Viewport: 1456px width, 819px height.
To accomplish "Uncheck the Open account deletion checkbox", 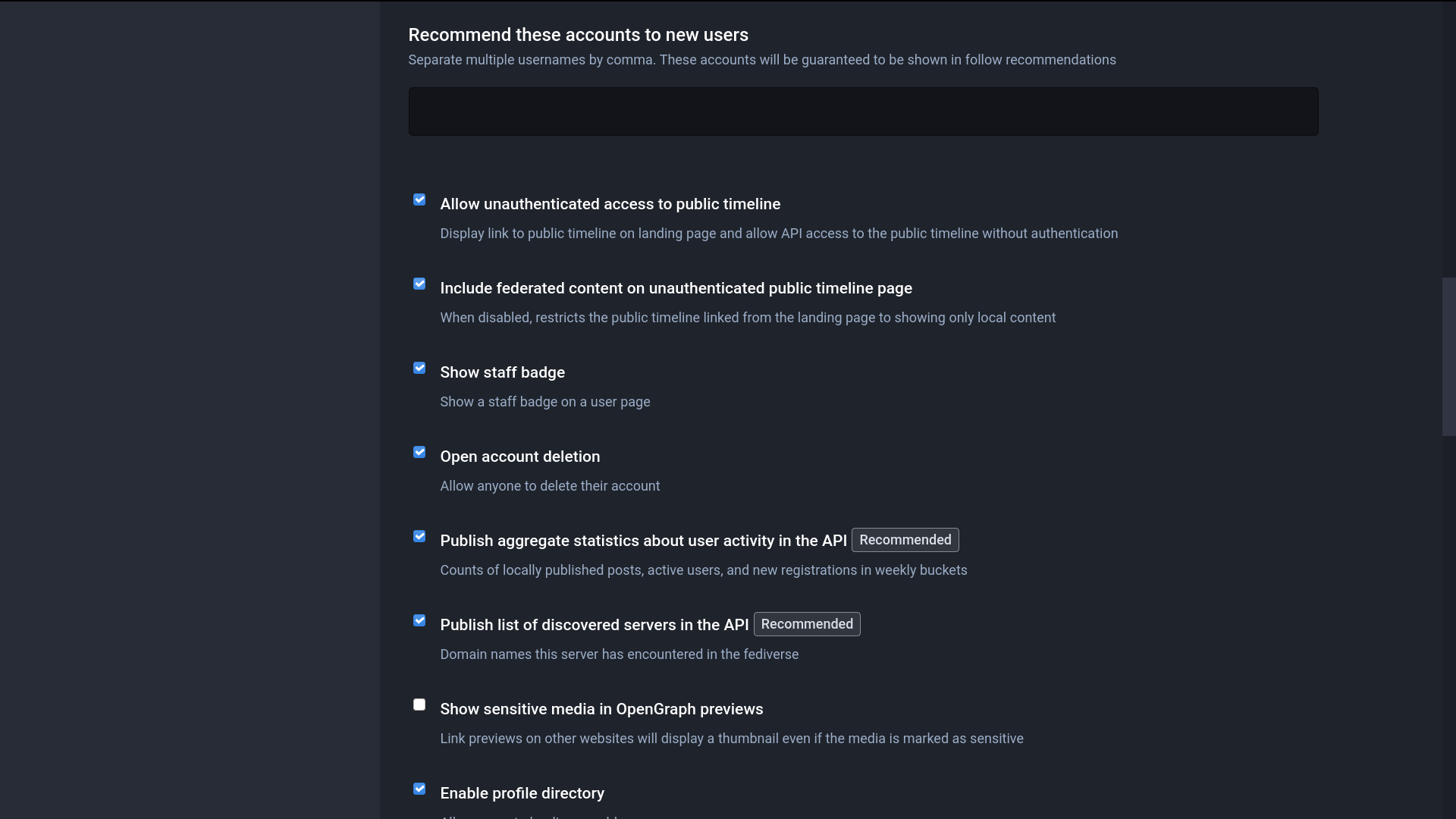I will [419, 452].
